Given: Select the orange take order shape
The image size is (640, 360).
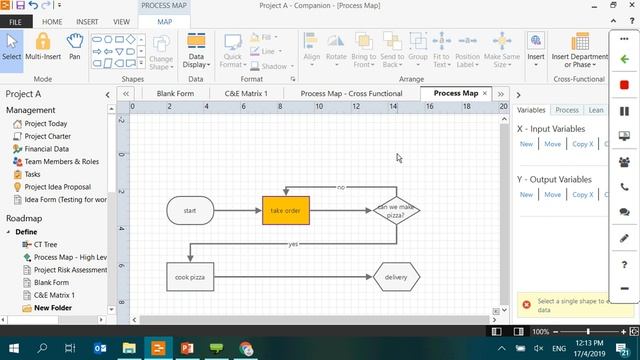Looking at the screenshot, I should [x=286, y=211].
